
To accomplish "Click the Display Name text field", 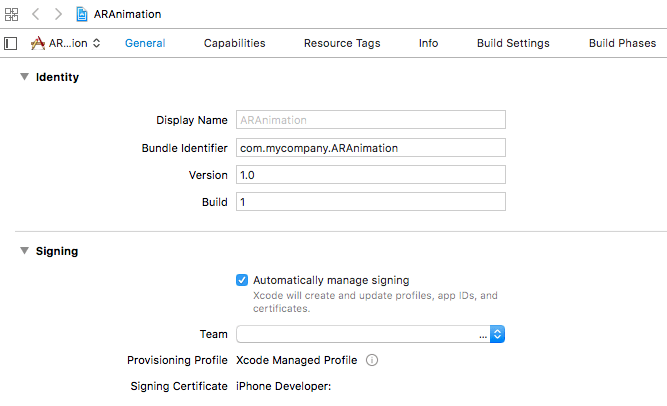I will 370,120.
